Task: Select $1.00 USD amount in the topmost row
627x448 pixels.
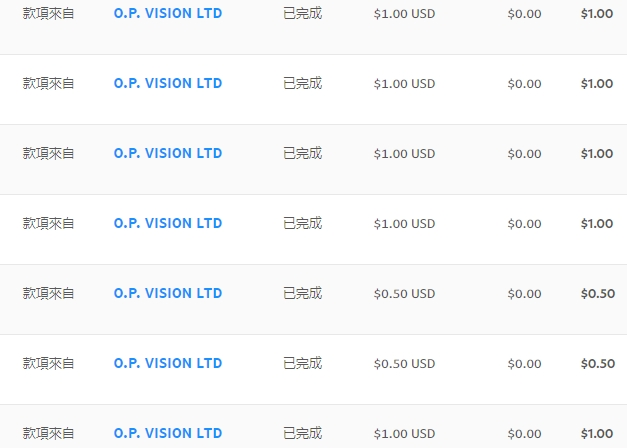Action: point(404,14)
